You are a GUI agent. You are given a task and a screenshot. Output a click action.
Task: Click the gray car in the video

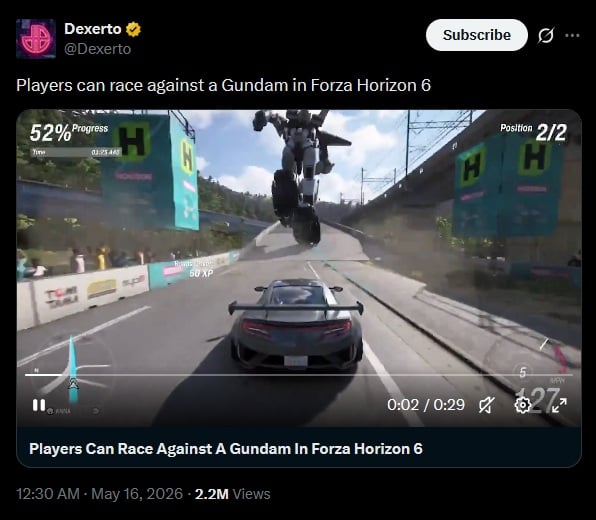click(296, 325)
